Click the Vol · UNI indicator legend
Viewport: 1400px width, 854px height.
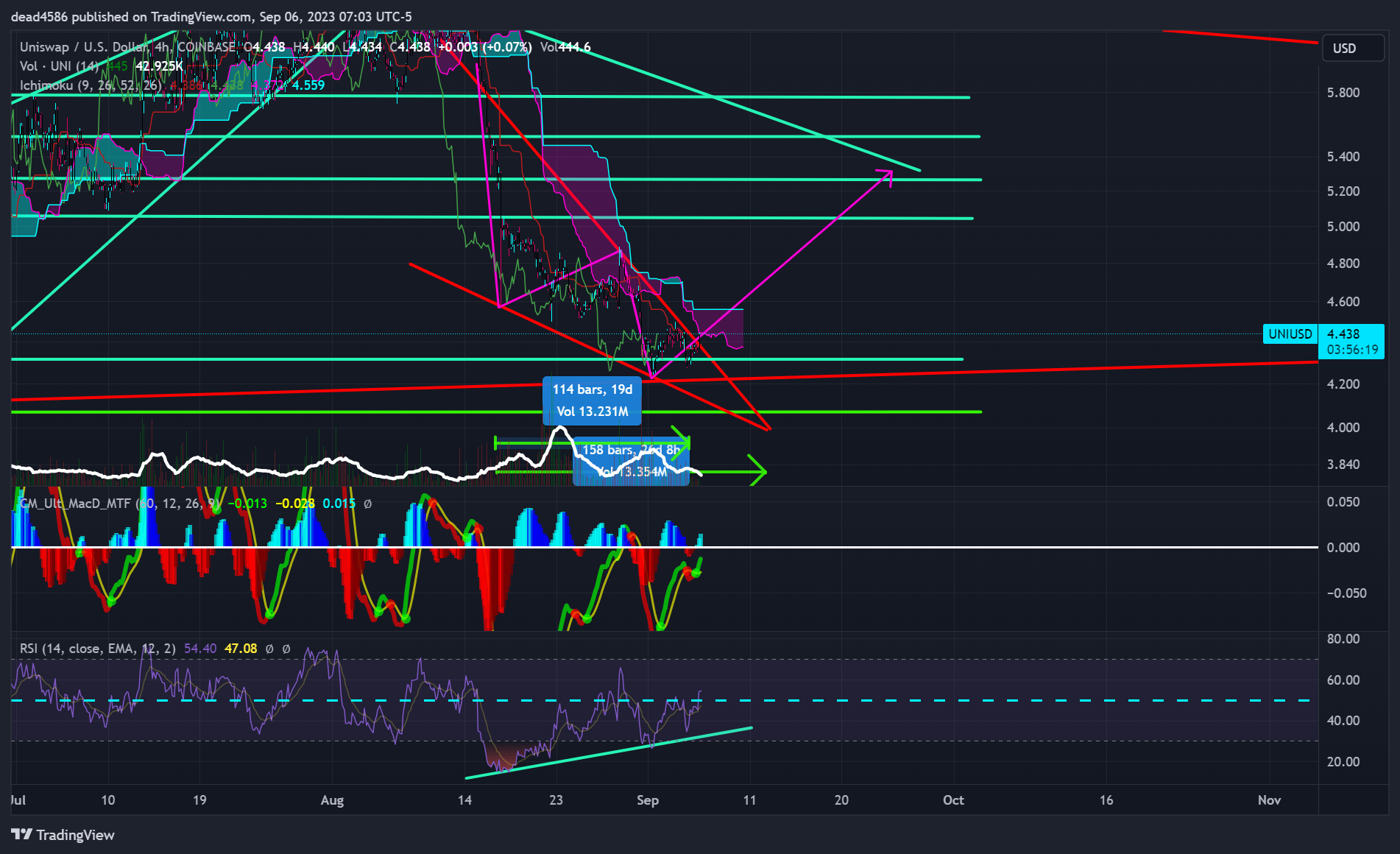(x=59, y=66)
